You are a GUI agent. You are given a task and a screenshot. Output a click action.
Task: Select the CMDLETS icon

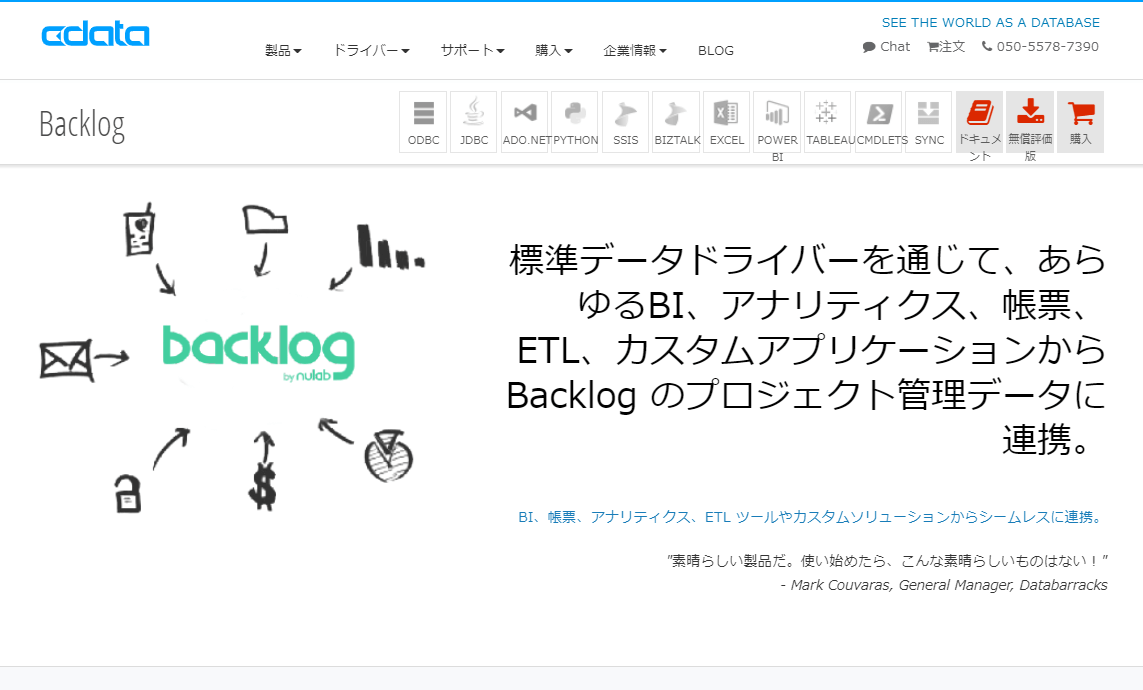click(x=879, y=119)
